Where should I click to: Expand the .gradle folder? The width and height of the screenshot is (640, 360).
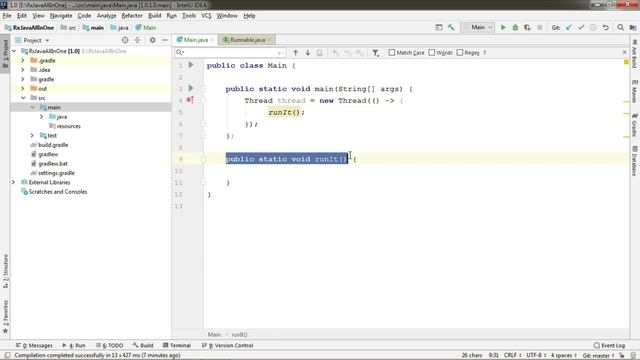coord(23,60)
